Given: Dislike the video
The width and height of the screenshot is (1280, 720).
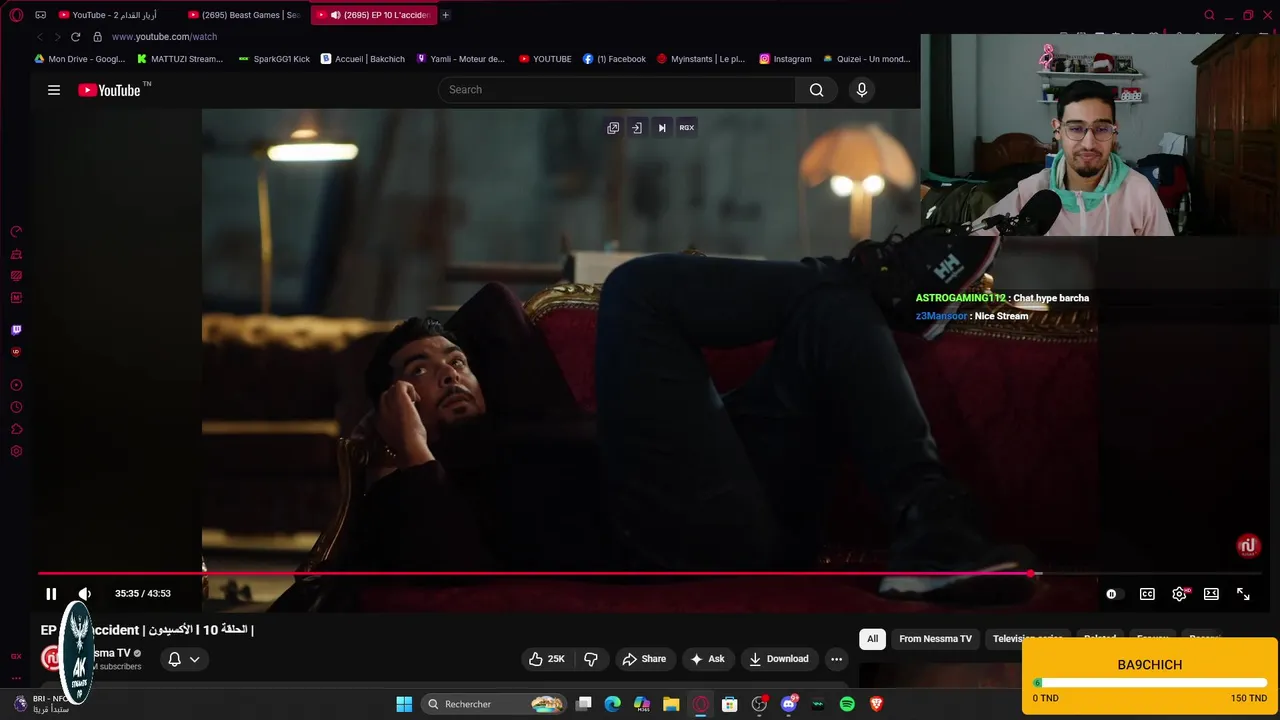Looking at the screenshot, I should pyautogui.click(x=591, y=659).
